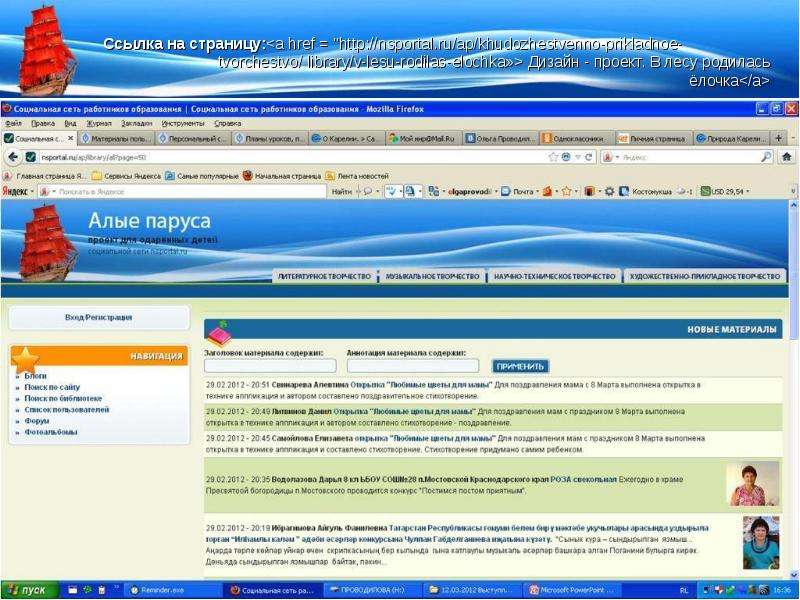Click the search magnifier icon in Yandex box

pos(766,157)
